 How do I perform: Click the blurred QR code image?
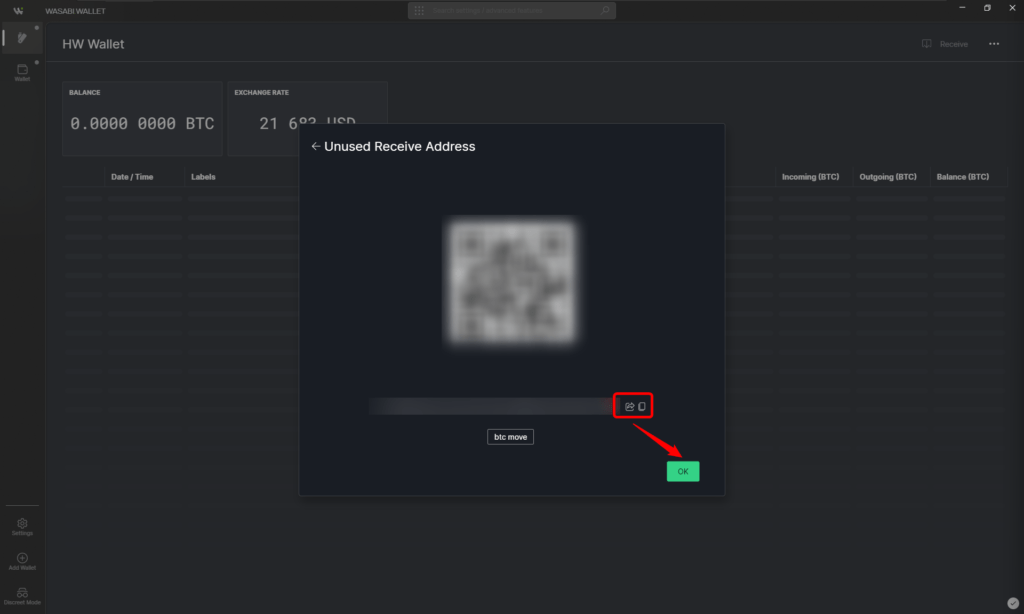point(512,282)
